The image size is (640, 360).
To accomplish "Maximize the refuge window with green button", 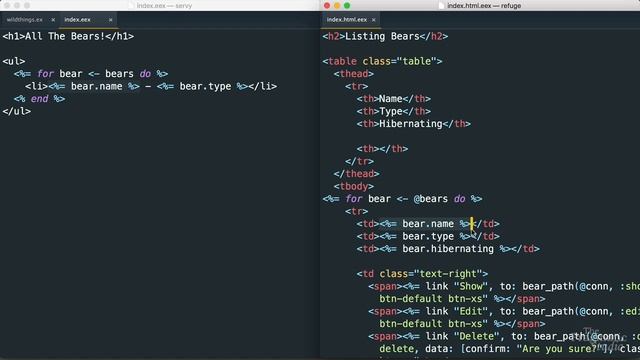I will click(347, 6).
